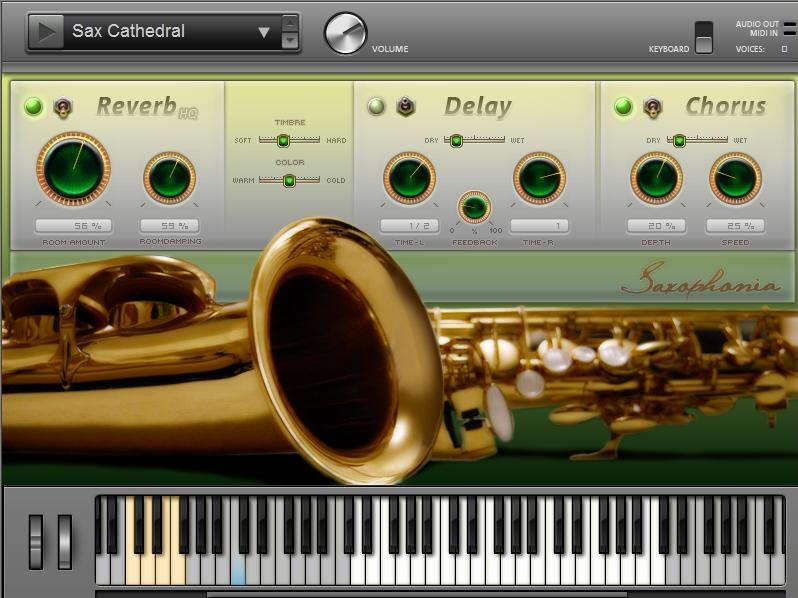Flip the Chorus mini toggle switch

point(652,107)
